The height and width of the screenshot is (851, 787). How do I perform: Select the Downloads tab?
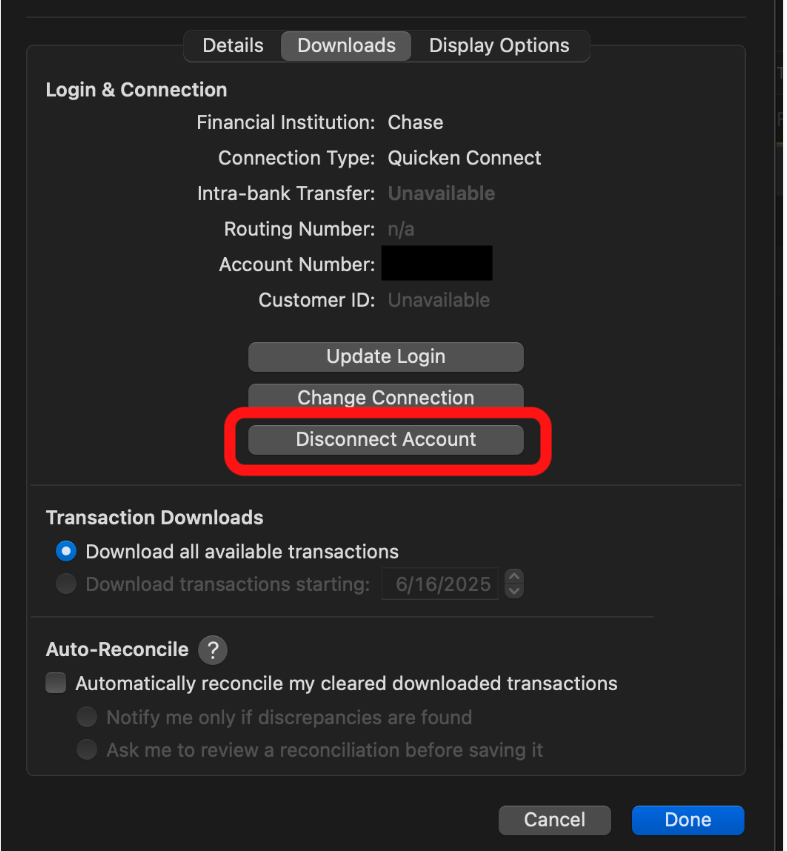(346, 46)
